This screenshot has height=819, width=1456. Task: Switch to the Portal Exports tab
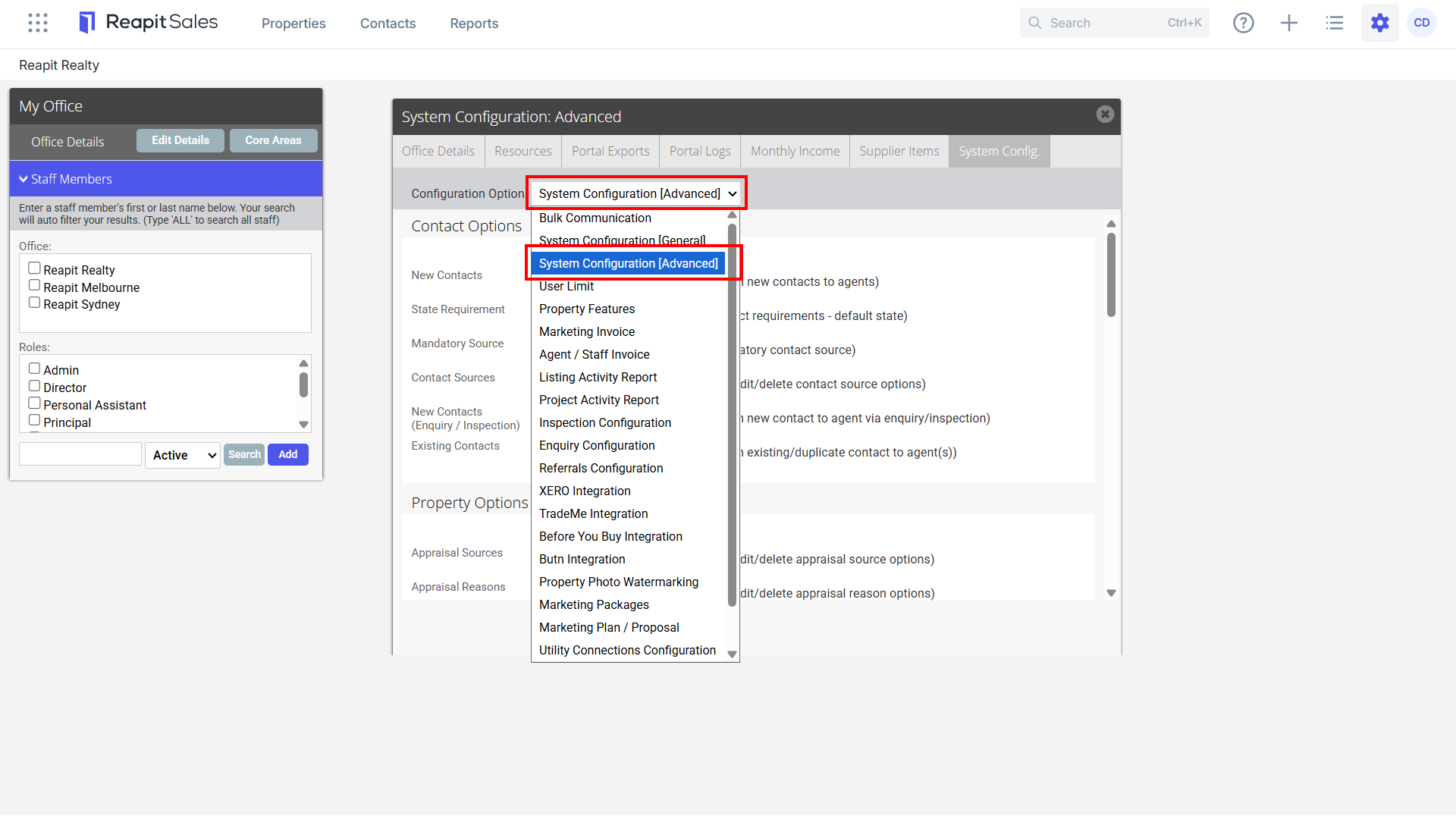coord(610,151)
